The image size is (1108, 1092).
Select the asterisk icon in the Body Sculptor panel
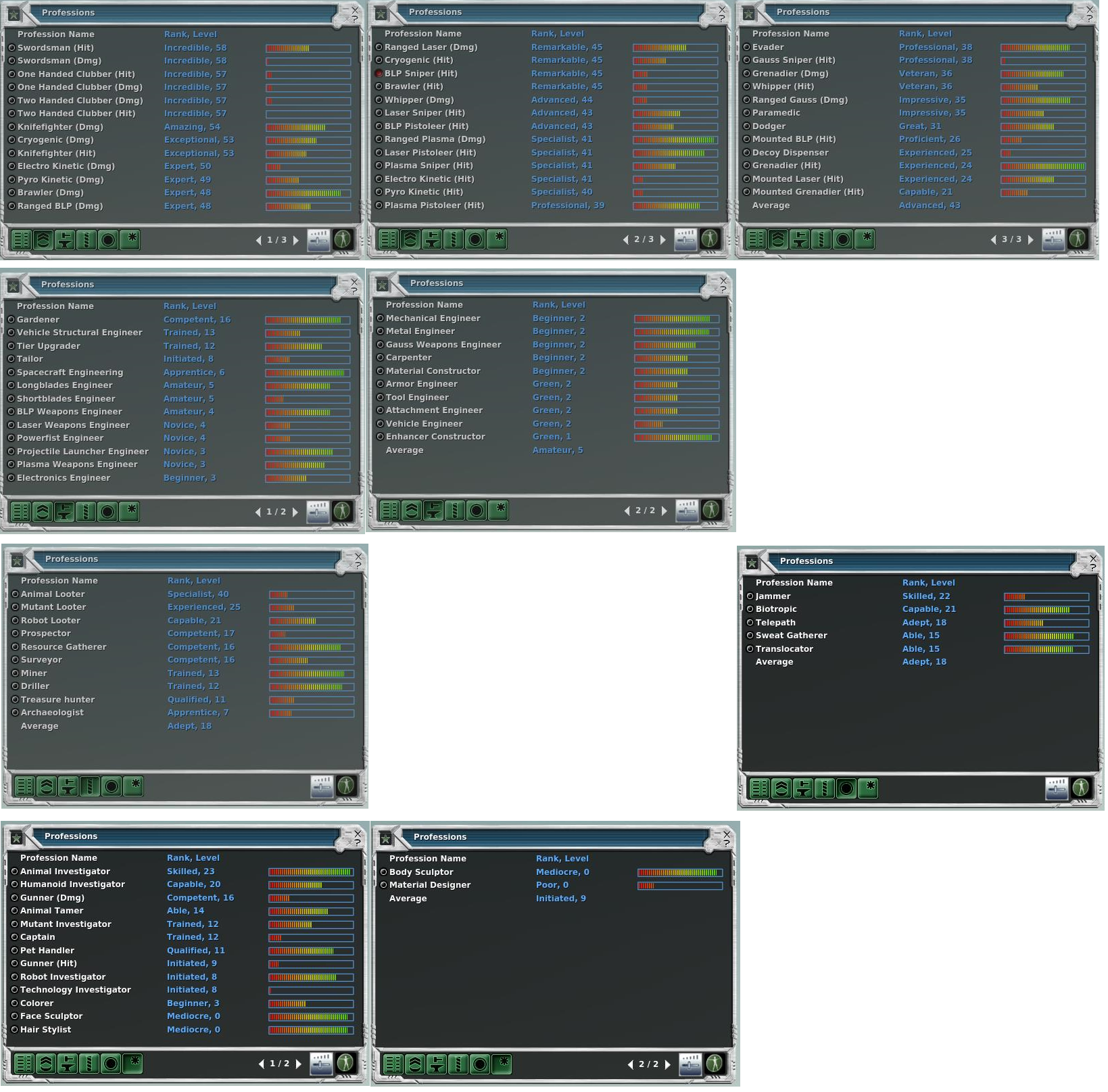(x=502, y=1064)
